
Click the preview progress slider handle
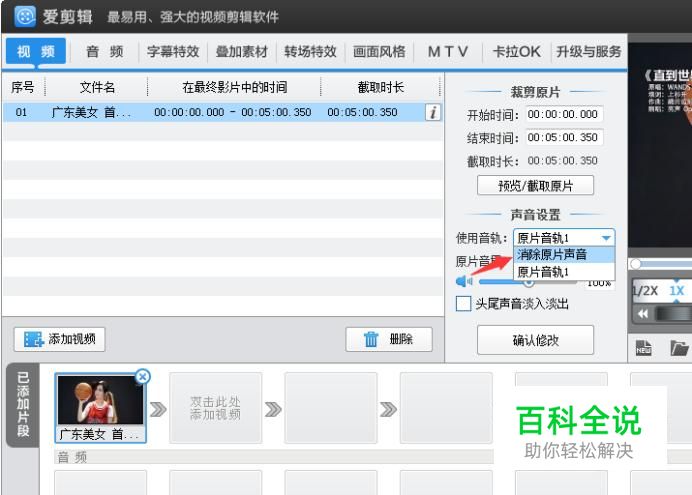(x=636, y=264)
